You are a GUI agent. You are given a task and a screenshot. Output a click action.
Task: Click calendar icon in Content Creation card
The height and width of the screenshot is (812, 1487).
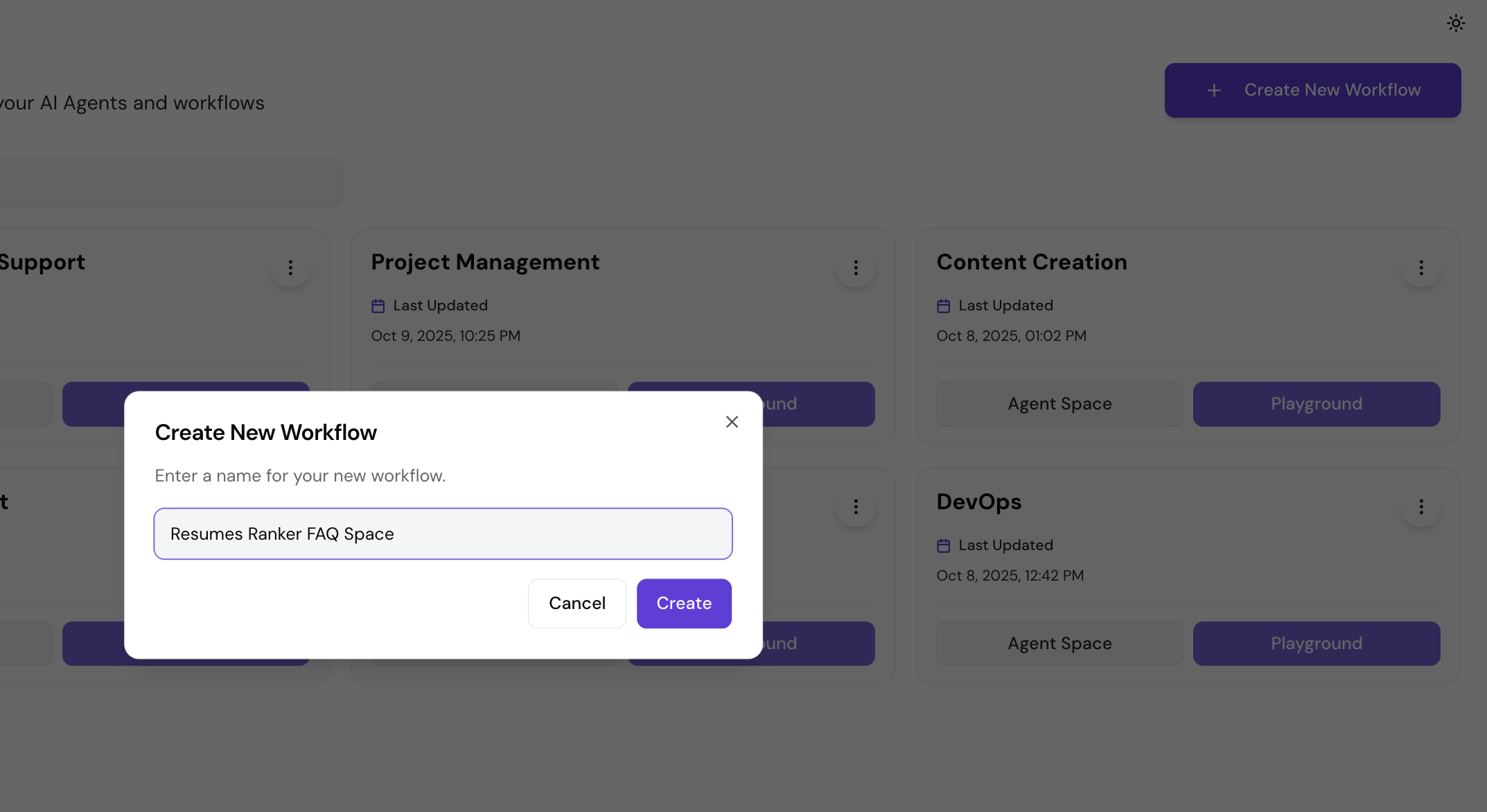(x=943, y=306)
